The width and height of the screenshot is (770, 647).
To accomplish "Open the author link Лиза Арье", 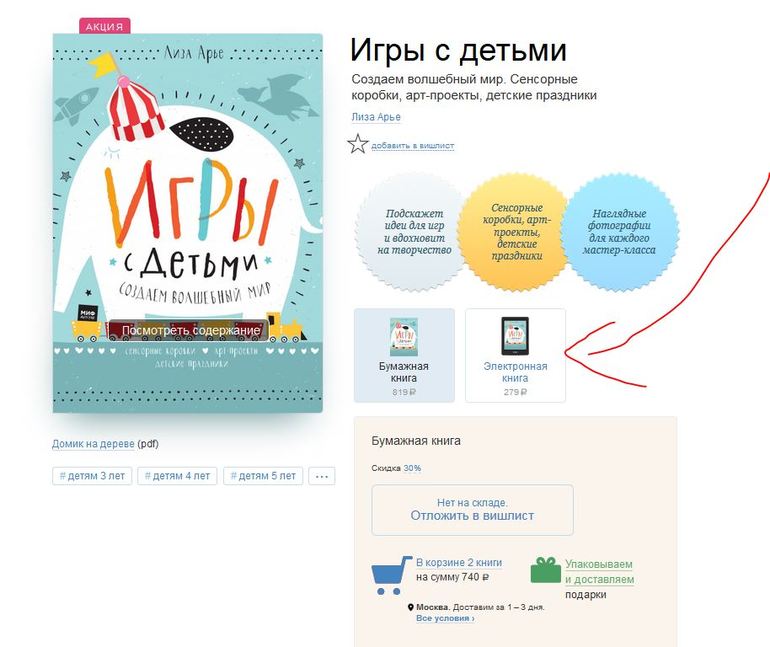I will coord(376,117).
